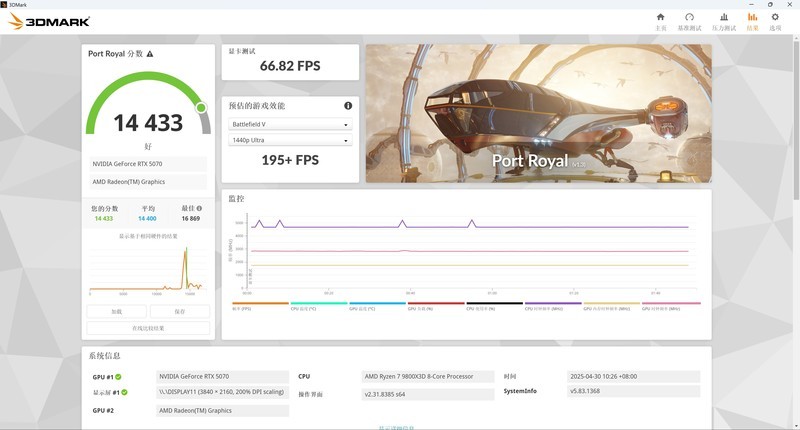
Task: Click the SystemInfo v5.83.1368 field
Action: (x=634, y=391)
